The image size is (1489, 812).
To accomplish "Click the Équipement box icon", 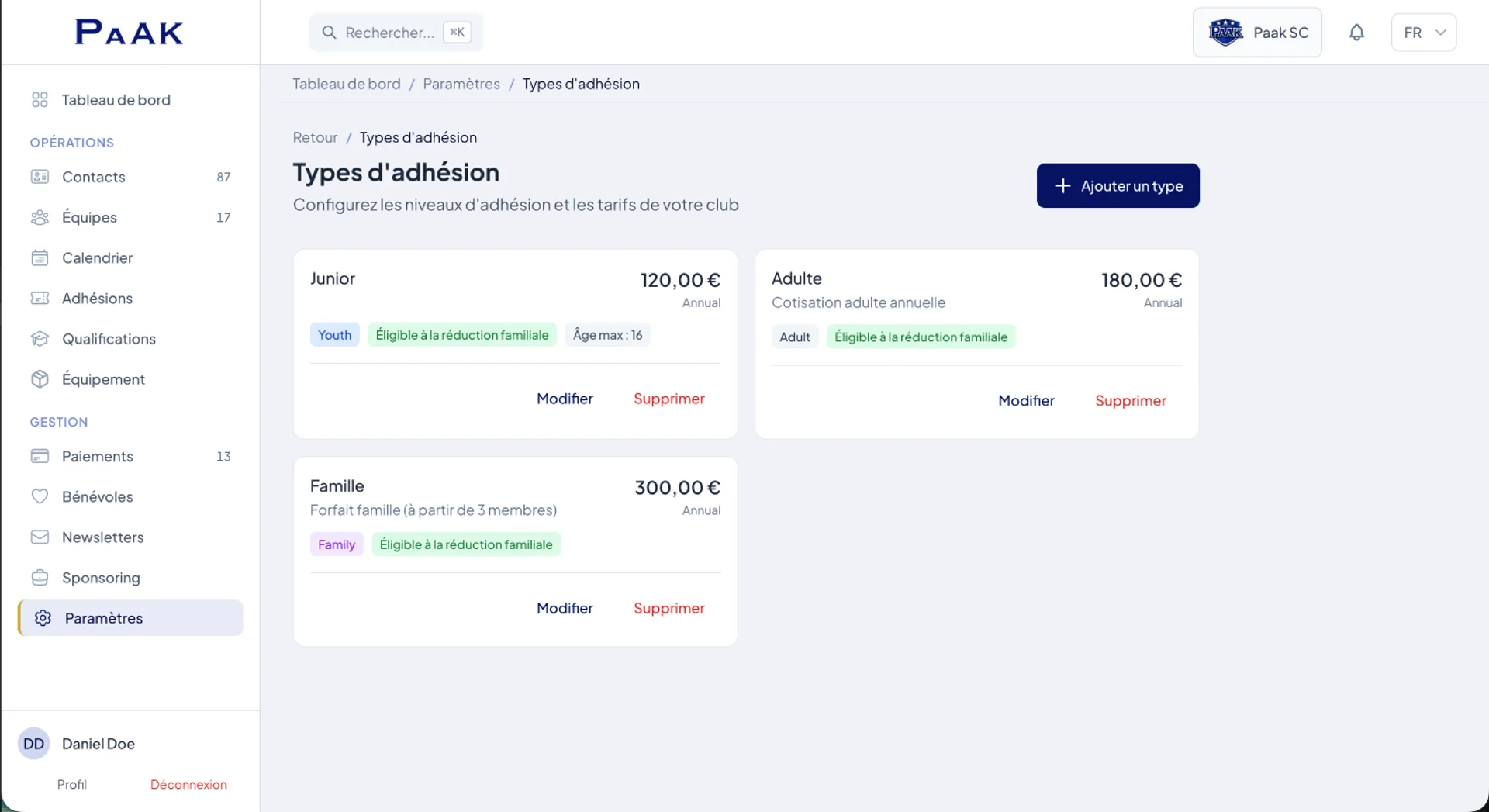I will coord(40,378).
